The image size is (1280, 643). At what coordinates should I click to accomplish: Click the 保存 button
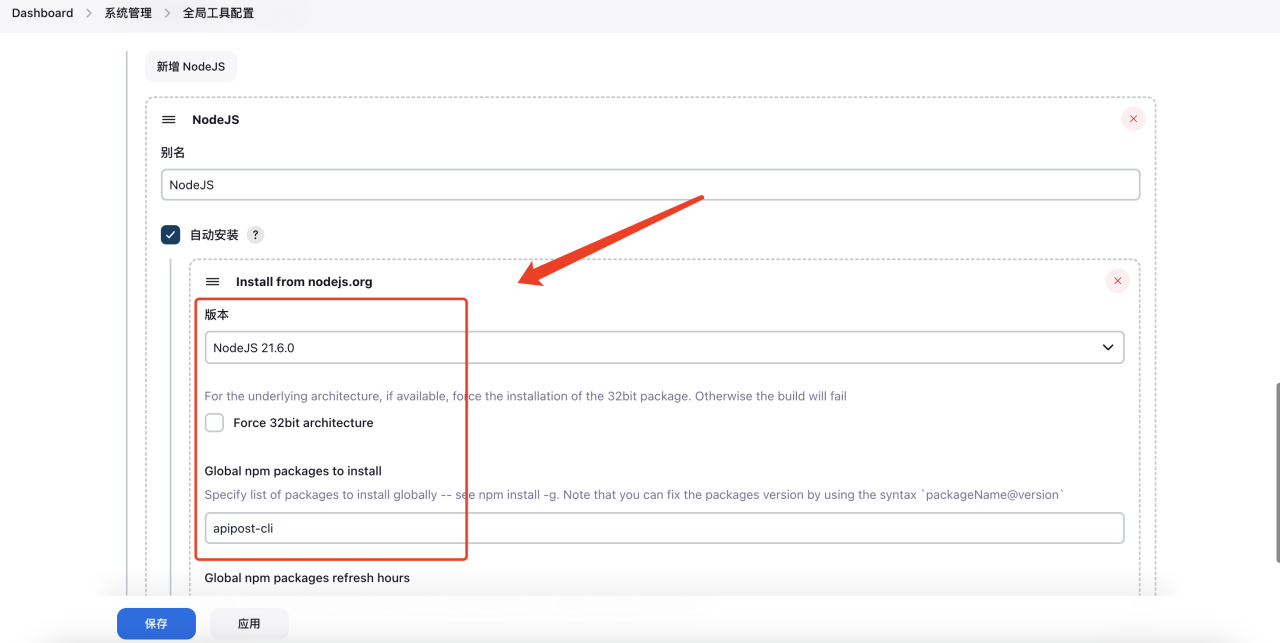coord(156,623)
